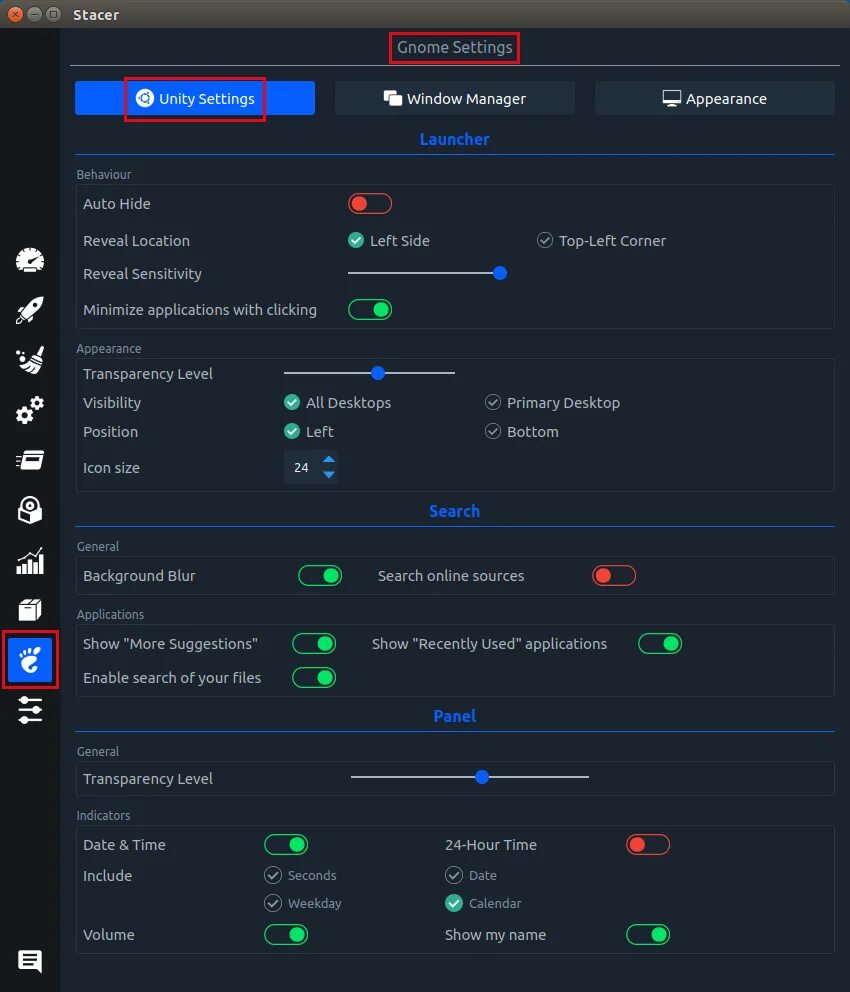Enable 24-Hour Time toggle

(648, 844)
